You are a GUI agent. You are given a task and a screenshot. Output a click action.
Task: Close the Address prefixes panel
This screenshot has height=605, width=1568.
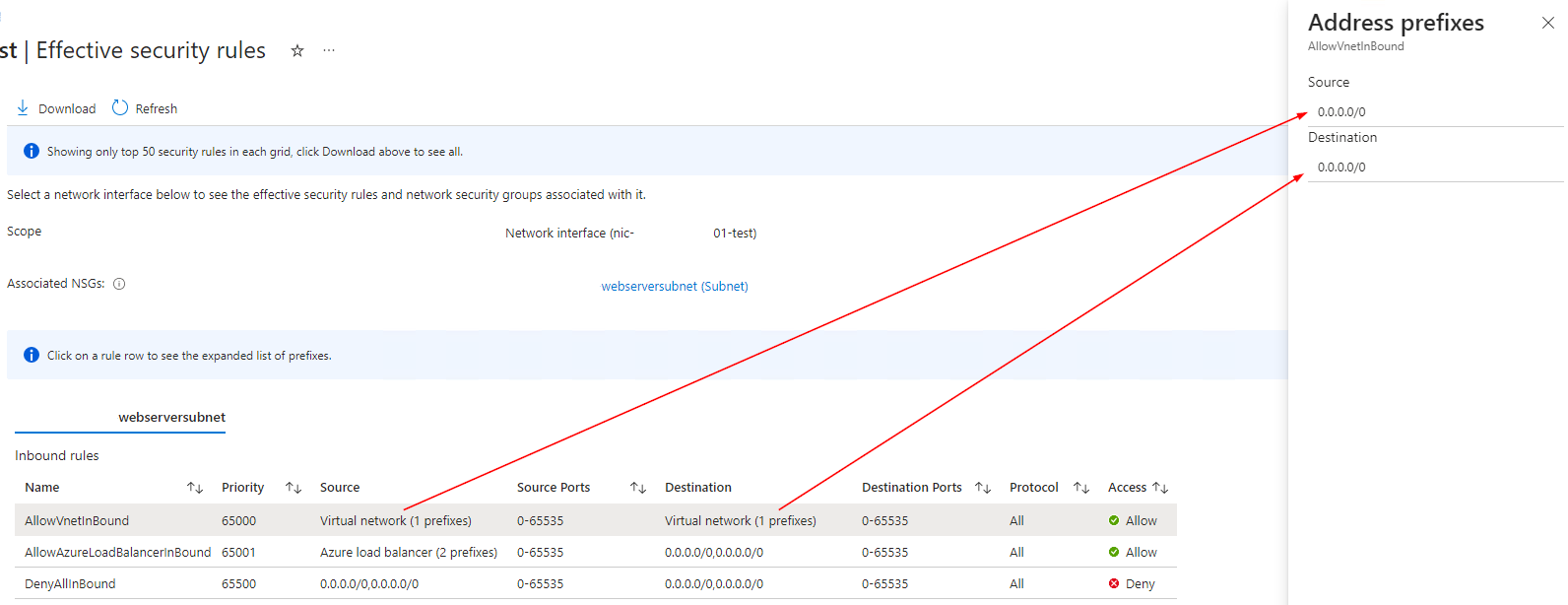tap(1548, 23)
